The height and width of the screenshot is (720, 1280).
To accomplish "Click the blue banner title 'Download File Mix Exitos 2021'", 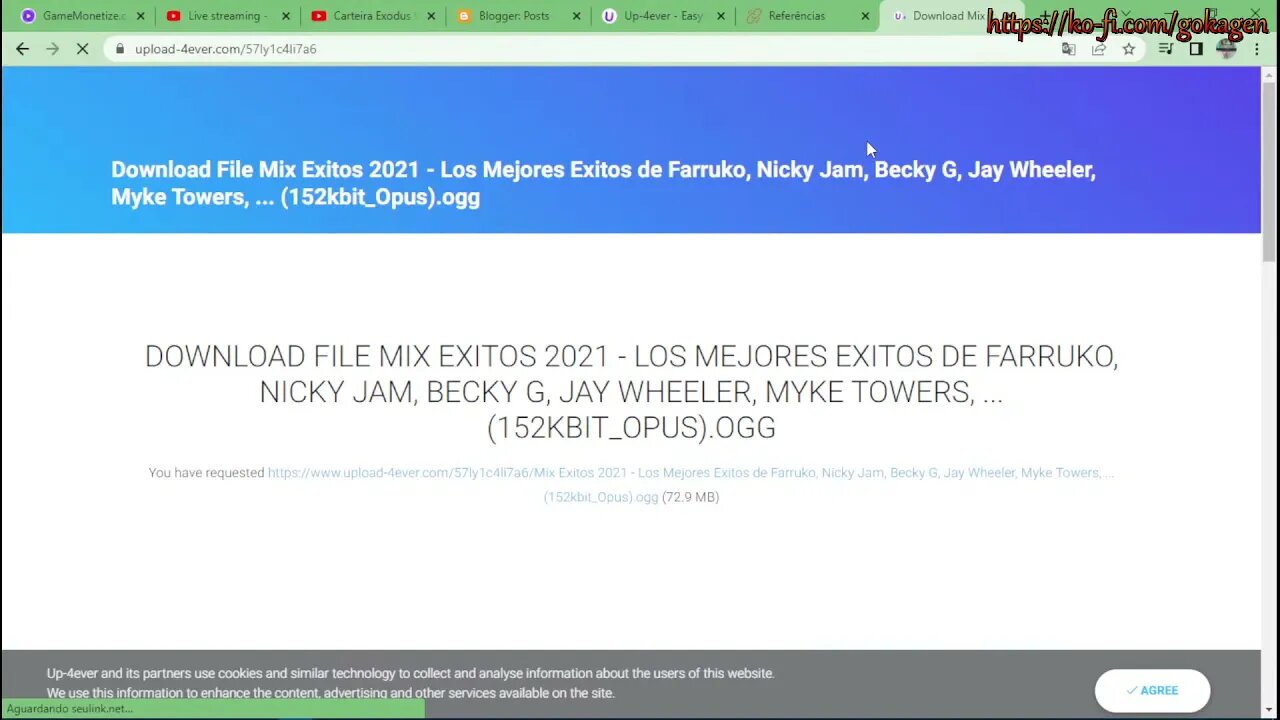I will 603,183.
